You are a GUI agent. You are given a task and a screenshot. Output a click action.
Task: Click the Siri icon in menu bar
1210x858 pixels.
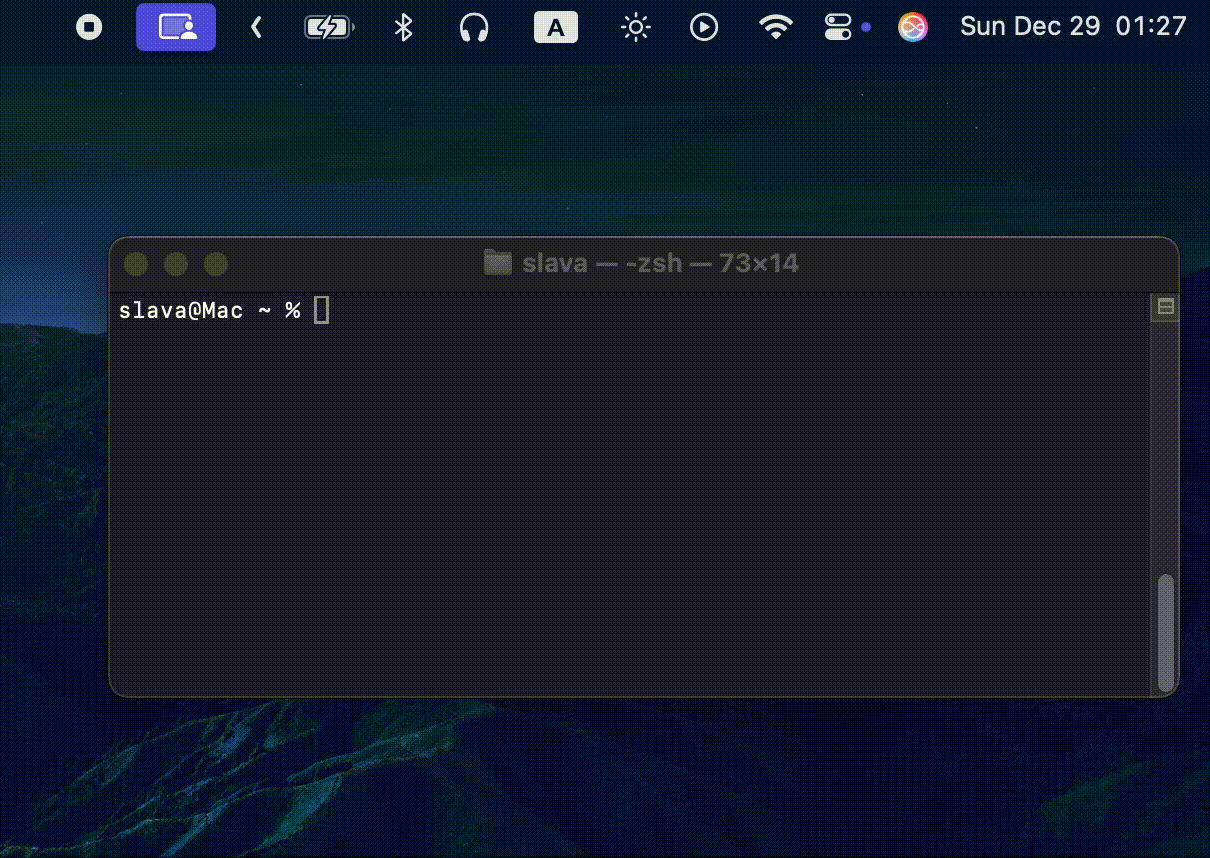pyautogui.click(x=911, y=27)
